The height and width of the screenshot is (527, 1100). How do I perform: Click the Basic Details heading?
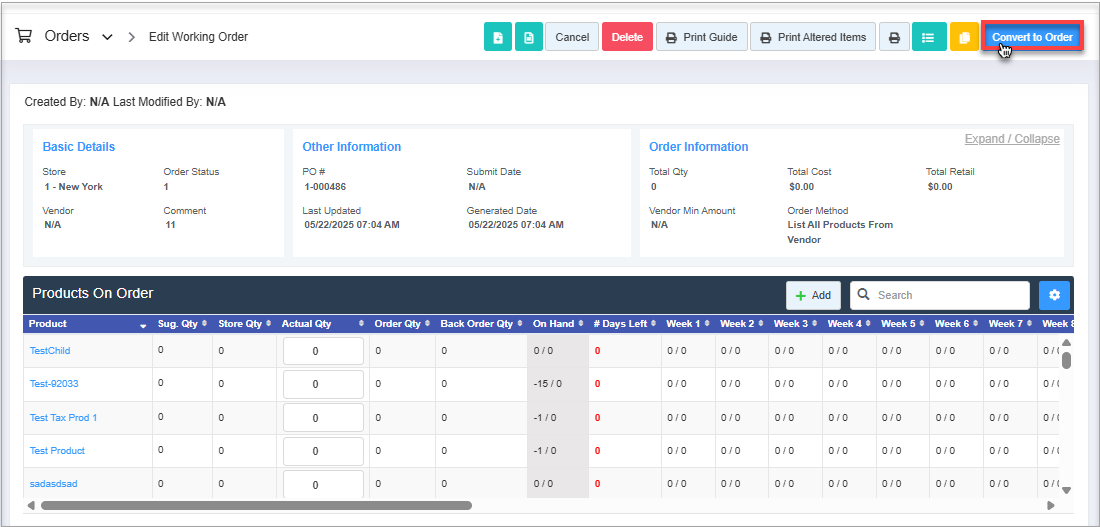coord(79,147)
